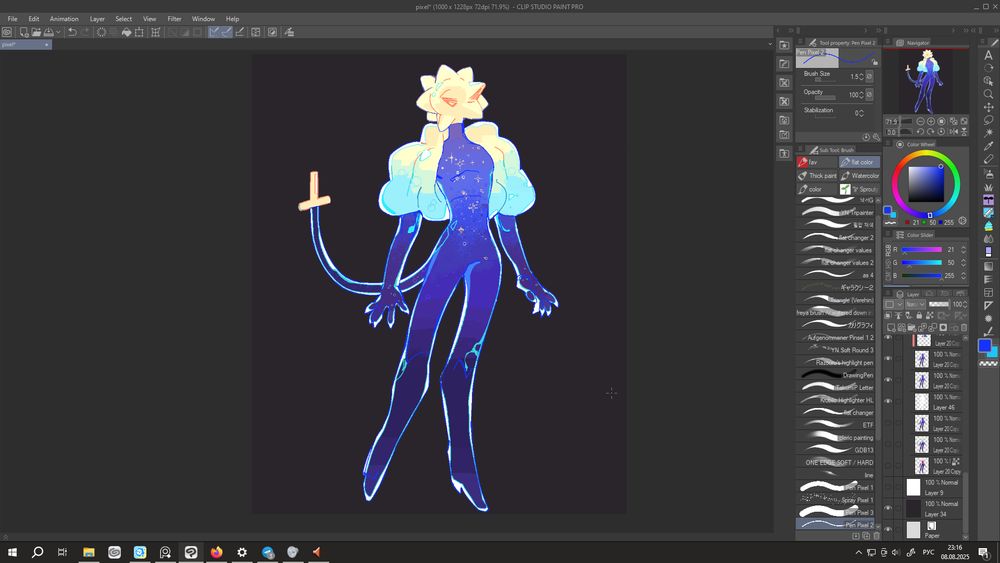The height and width of the screenshot is (563, 1000).
Task: Click the Lock layer padlock icon
Action: coord(919,316)
